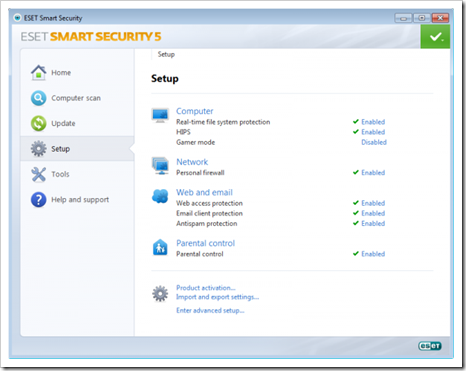The width and height of the screenshot is (466, 371).
Task: Click the green protection status checkmark
Action: pyautogui.click(x=435, y=36)
